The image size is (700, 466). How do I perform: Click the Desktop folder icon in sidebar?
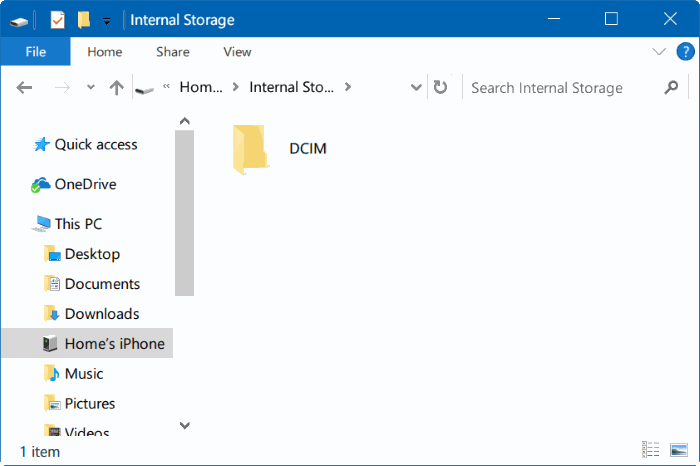[x=52, y=254]
